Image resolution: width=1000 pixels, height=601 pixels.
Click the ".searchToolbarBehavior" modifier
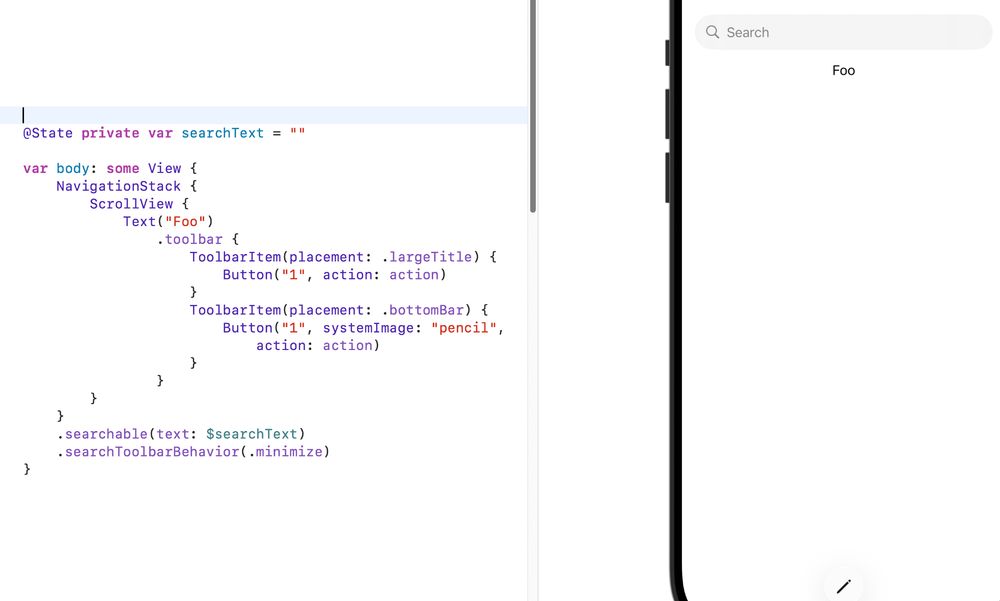(147, 451)
